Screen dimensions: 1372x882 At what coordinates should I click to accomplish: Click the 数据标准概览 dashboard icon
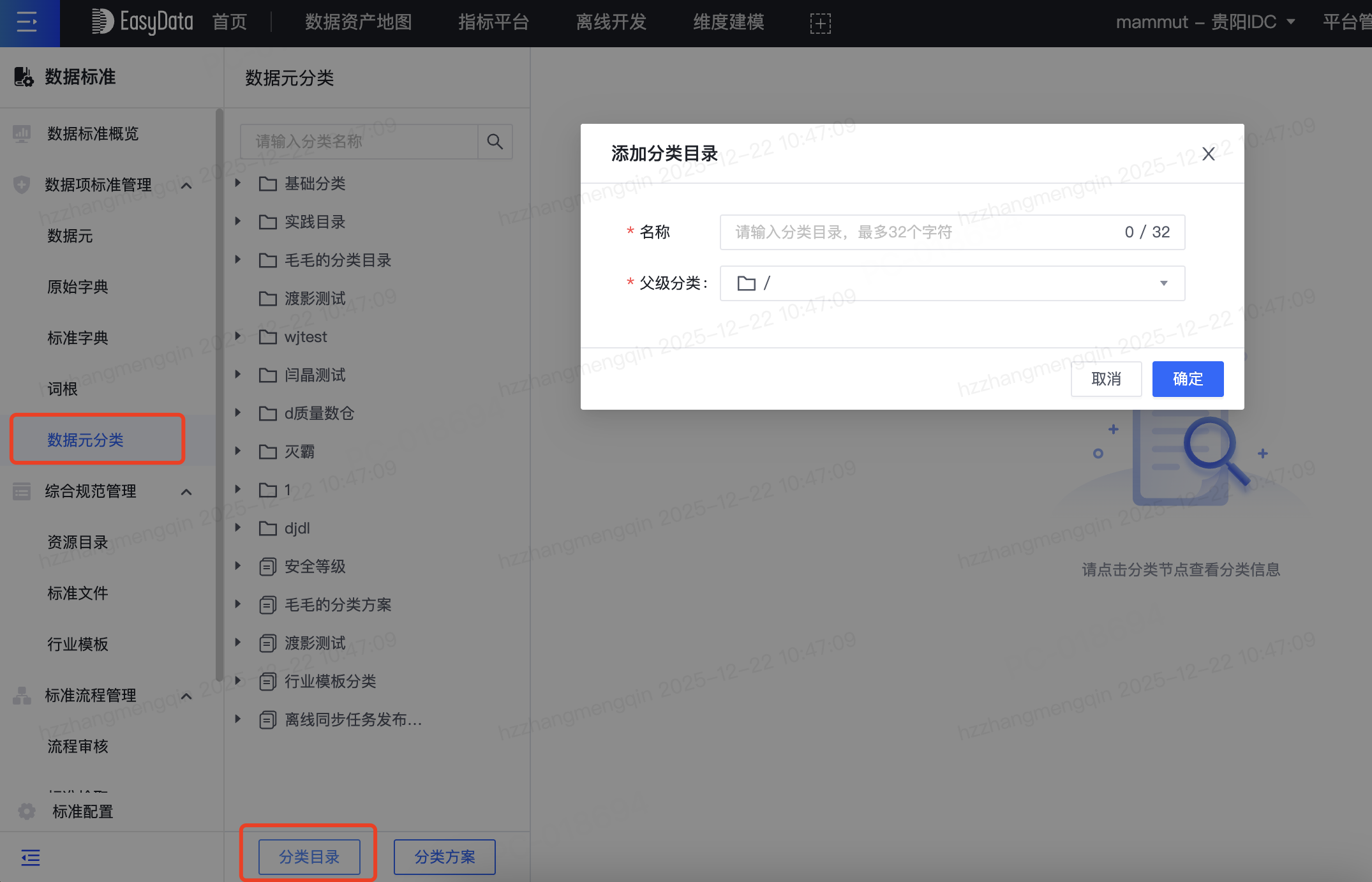pos(22,133)
